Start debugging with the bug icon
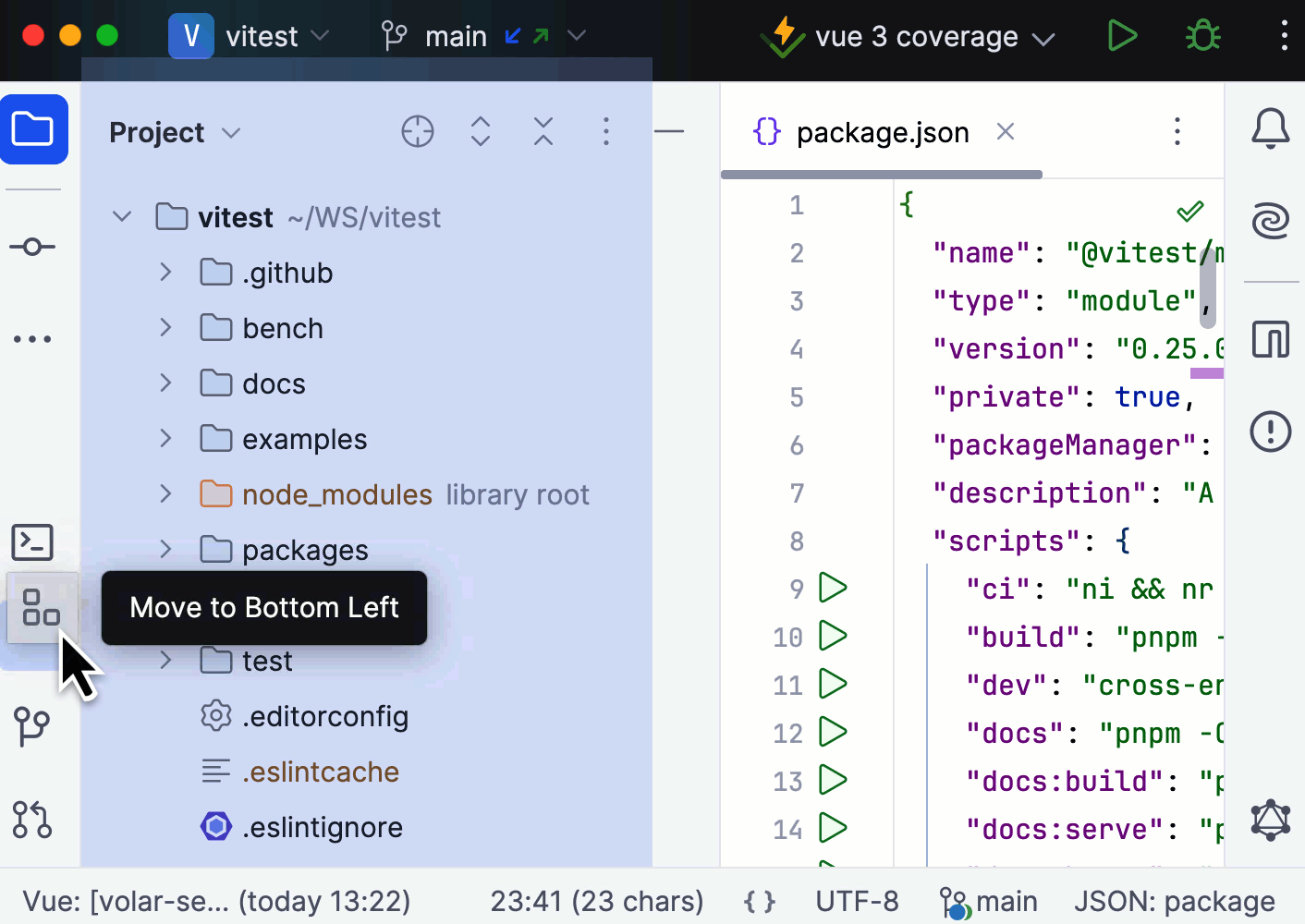1305x924 pixels. click(x=1202, y=36)
